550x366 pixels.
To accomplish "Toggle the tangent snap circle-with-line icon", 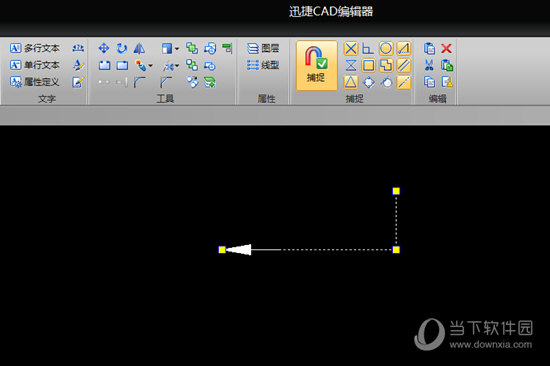I will point(386,82).
